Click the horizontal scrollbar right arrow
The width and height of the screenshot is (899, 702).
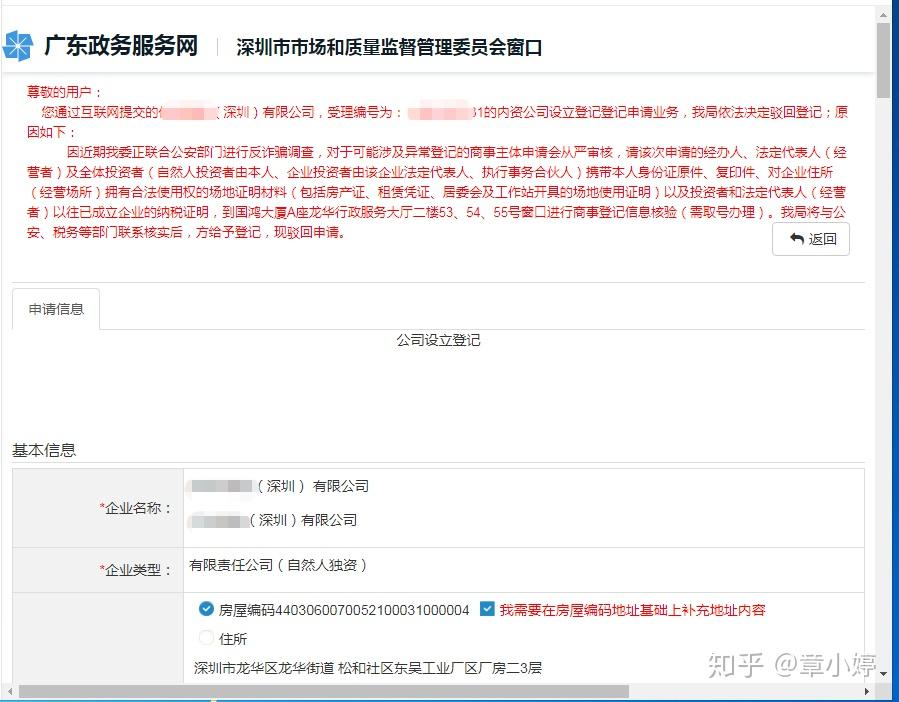867,691
